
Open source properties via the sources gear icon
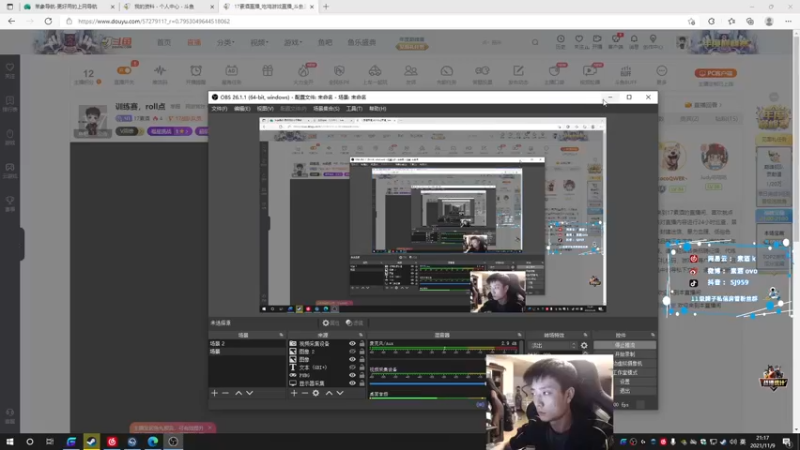point(316,393)
